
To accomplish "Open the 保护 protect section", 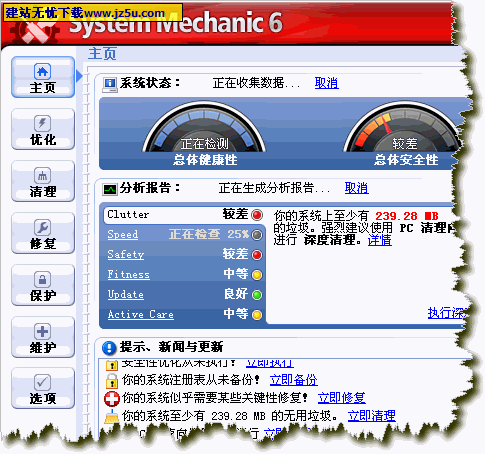I will coord(43,285).
